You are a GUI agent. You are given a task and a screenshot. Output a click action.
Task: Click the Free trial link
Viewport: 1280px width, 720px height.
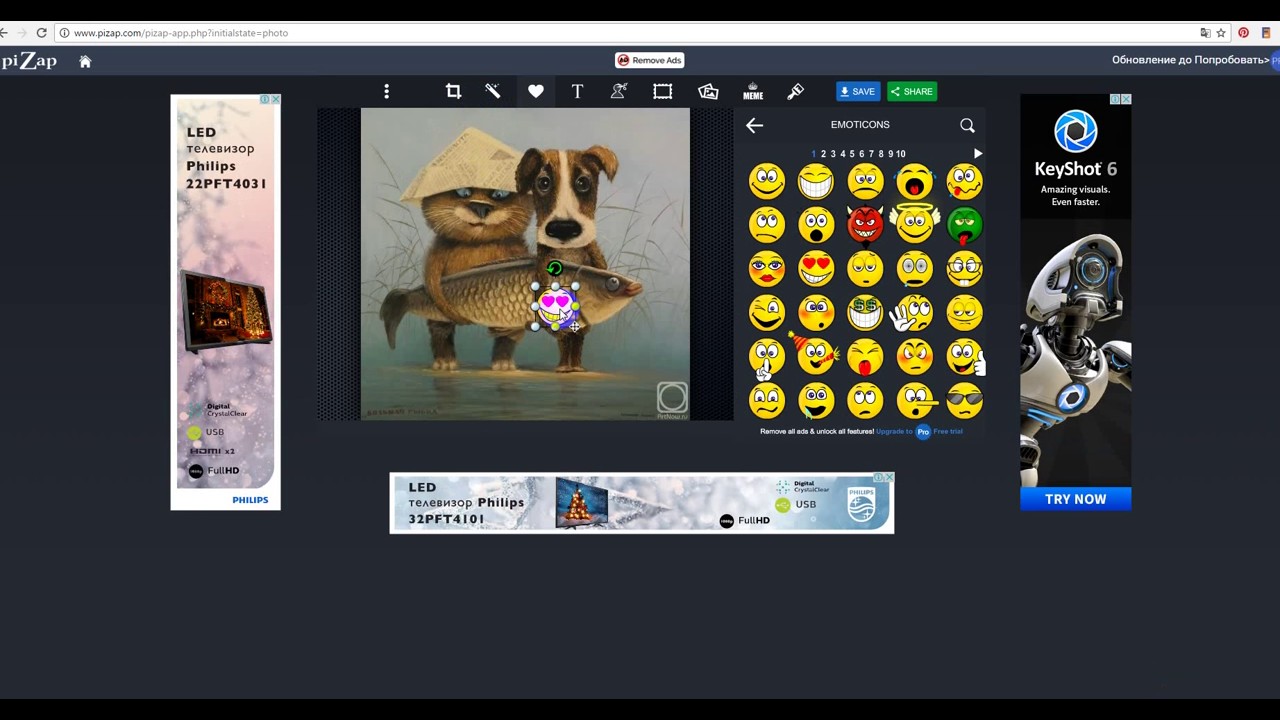coord(948,431)
